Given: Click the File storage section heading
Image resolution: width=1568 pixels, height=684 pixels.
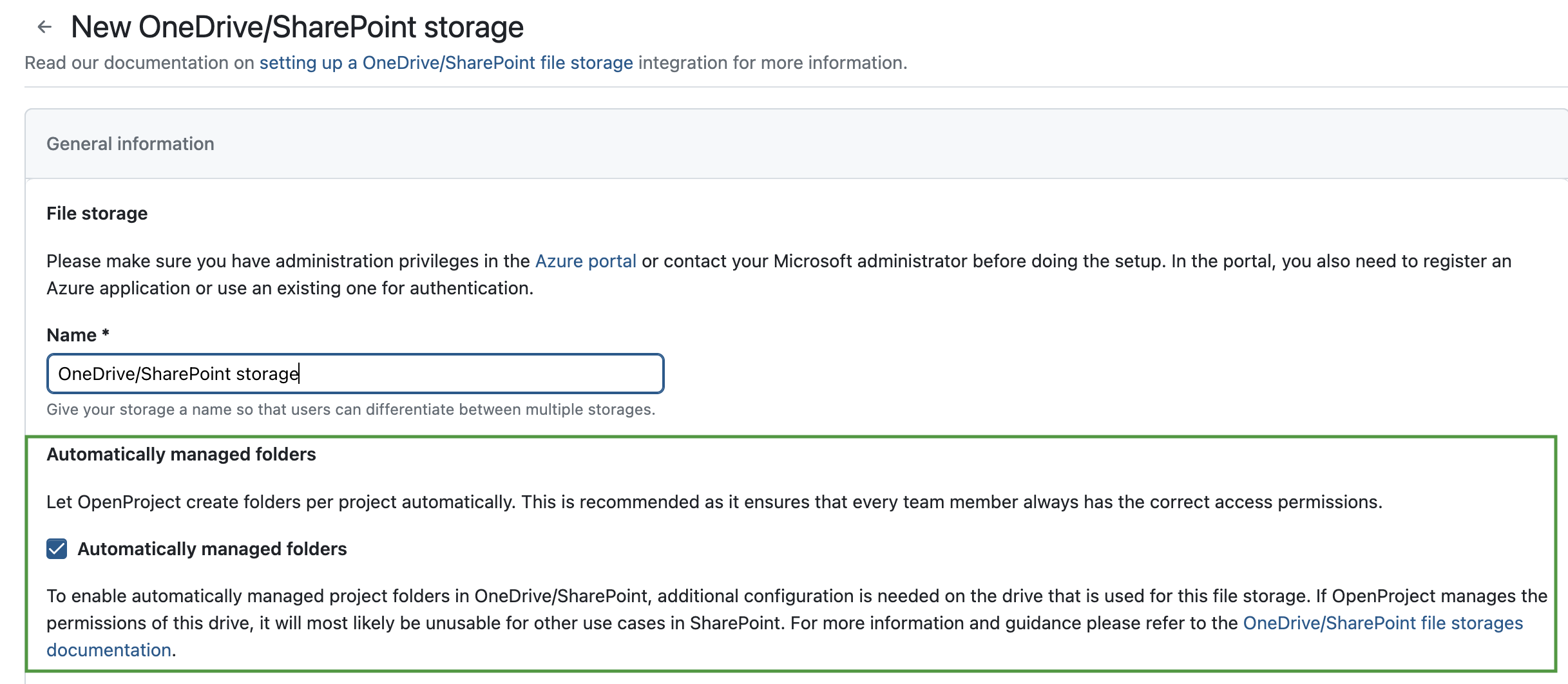Looking at the screenshot, I should tap(96, 213).
